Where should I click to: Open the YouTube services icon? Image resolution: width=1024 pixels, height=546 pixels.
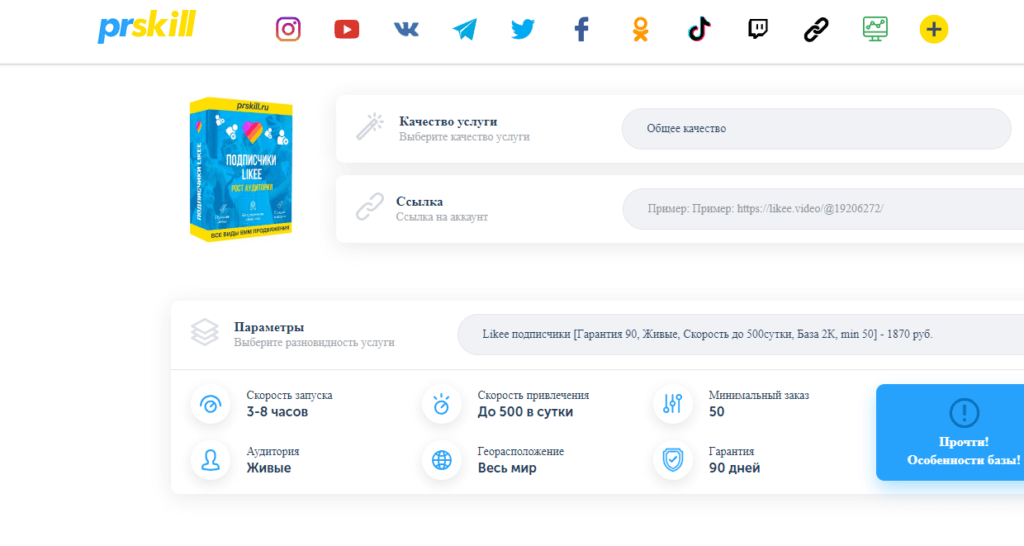coord(346,30)
